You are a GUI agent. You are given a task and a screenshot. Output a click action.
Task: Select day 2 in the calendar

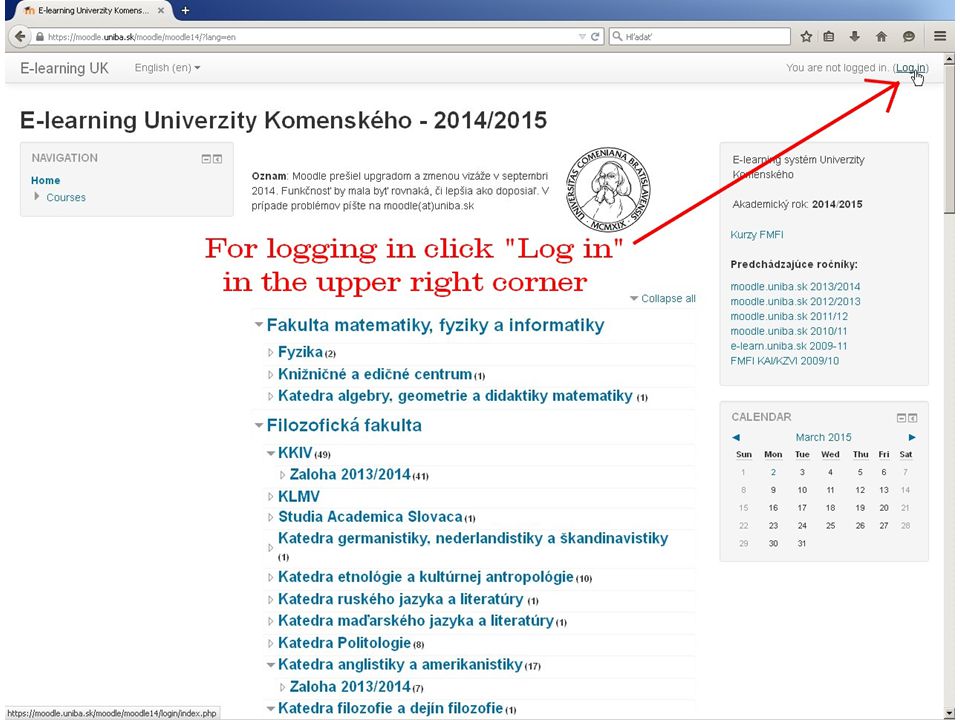[x=773, y=472]
